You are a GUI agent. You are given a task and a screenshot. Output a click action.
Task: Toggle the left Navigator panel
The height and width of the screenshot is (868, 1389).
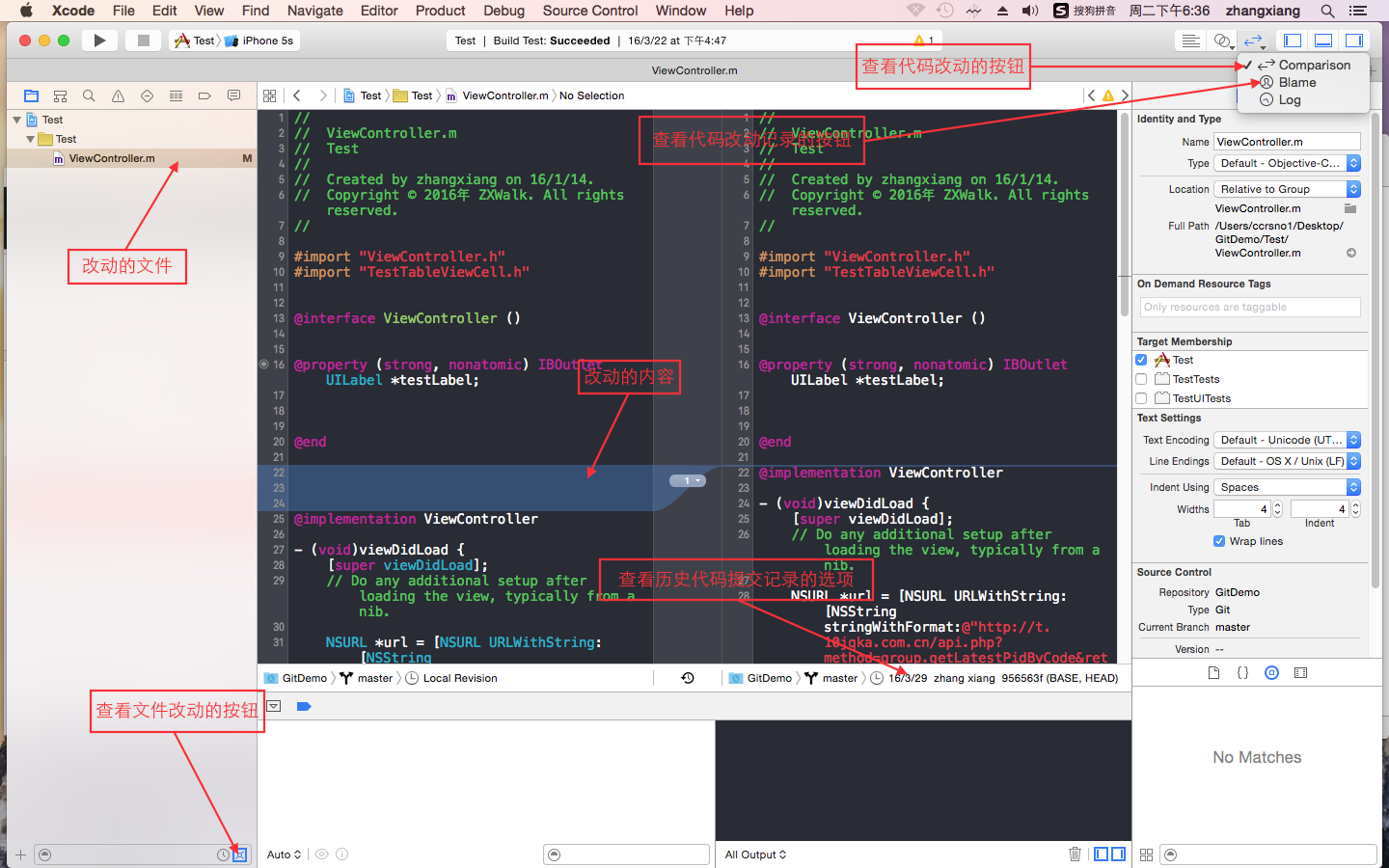point(1293,41)
